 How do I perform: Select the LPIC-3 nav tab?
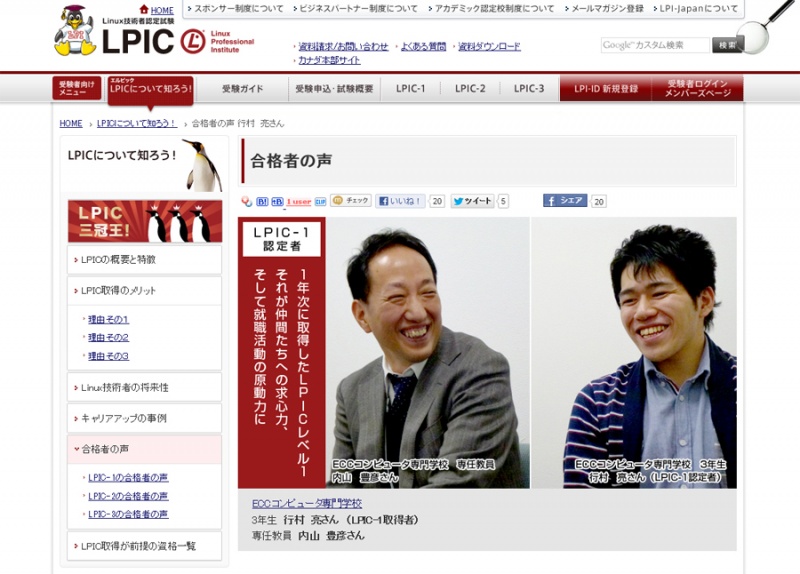[529, 89]
